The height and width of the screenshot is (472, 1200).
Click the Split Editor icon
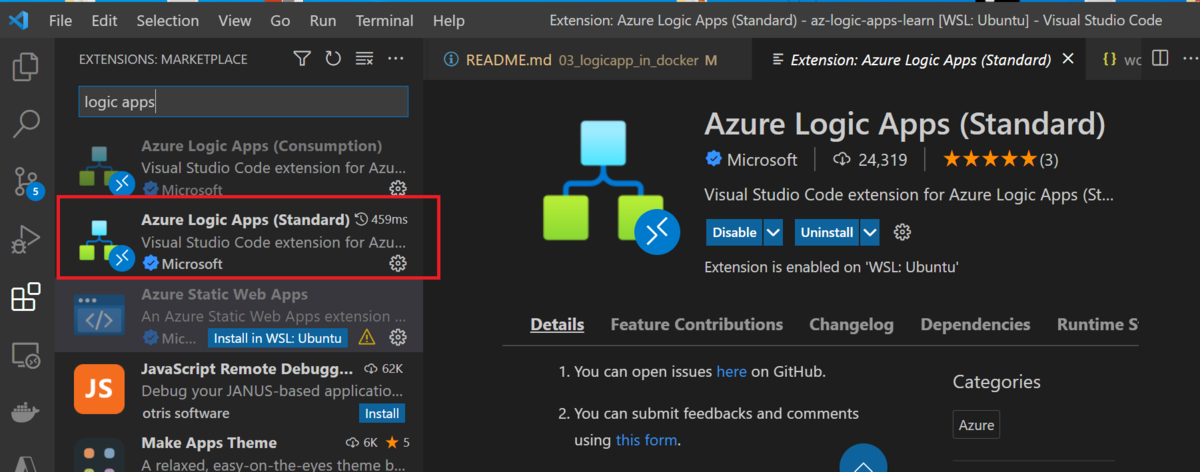(x=1160, y=59)
